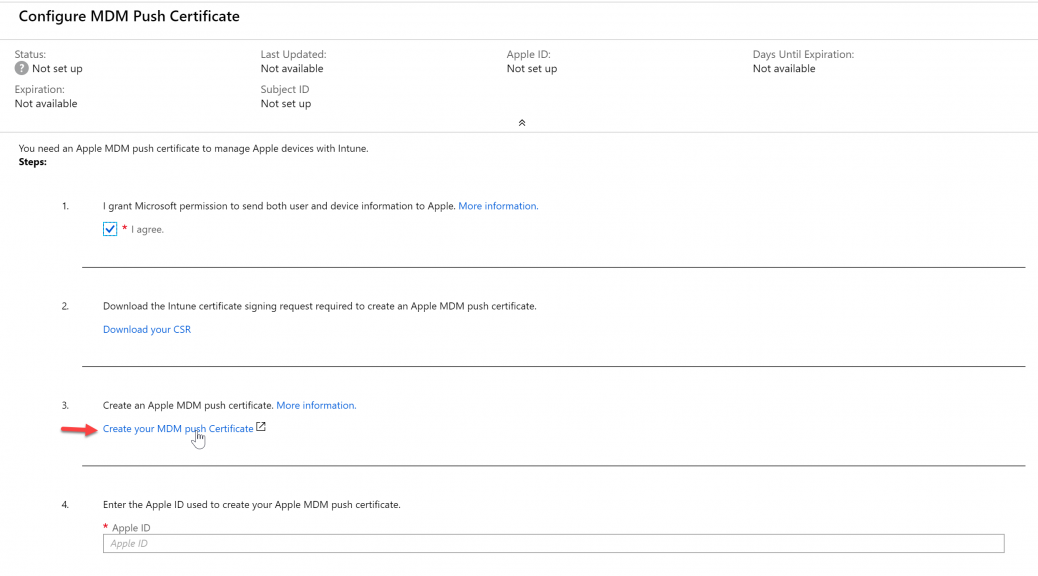
Task: Select the Expiration label
Action: (40, 89)
